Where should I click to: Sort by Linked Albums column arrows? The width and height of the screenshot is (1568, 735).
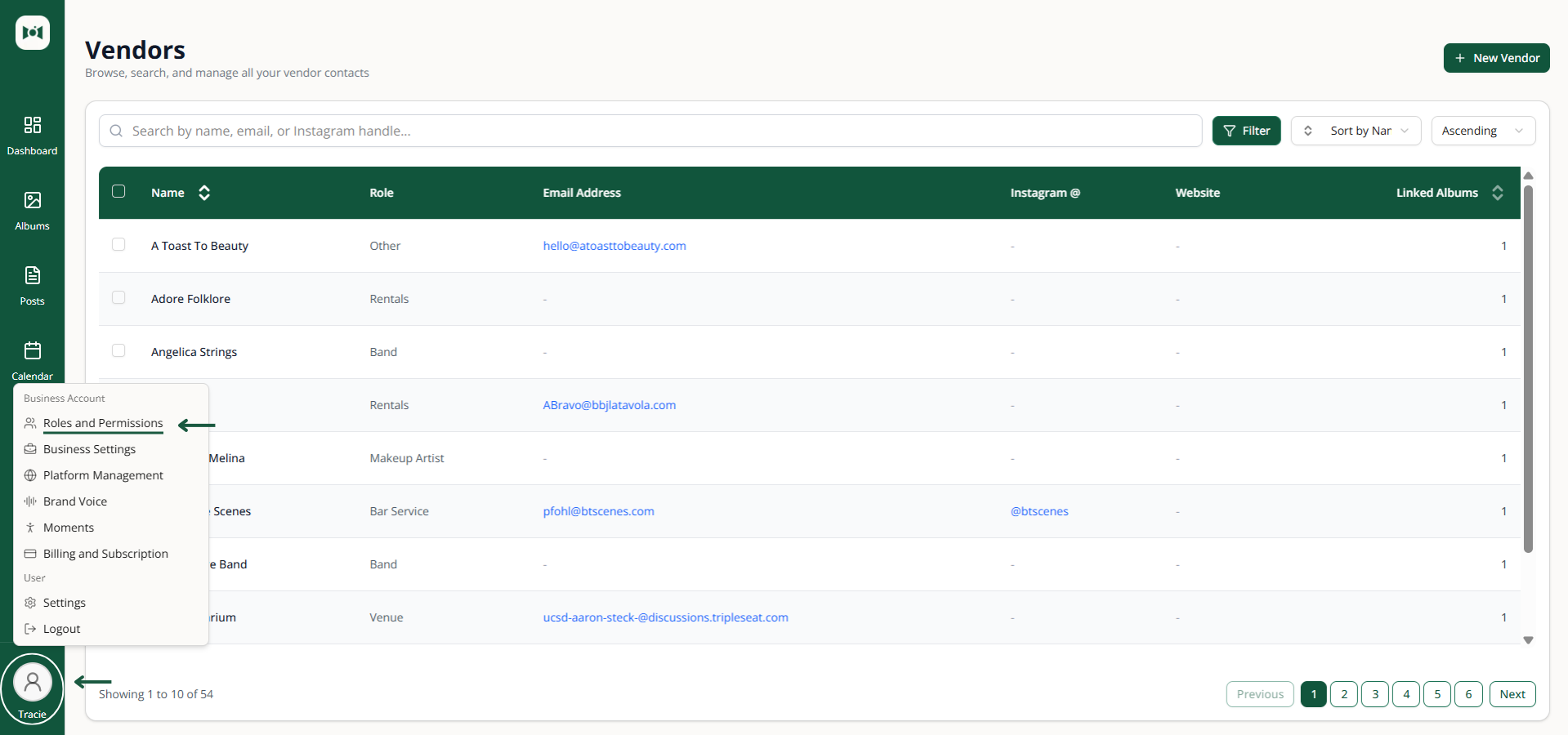point(1498,193)
